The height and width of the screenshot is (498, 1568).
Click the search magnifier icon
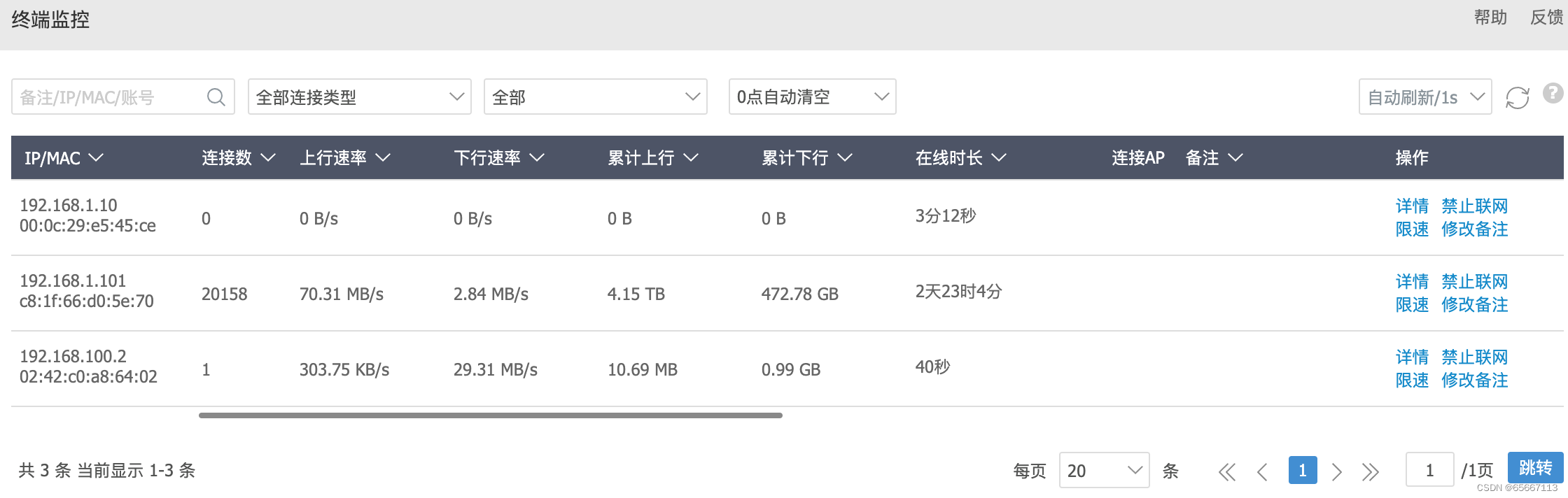[x=216, y=97]
